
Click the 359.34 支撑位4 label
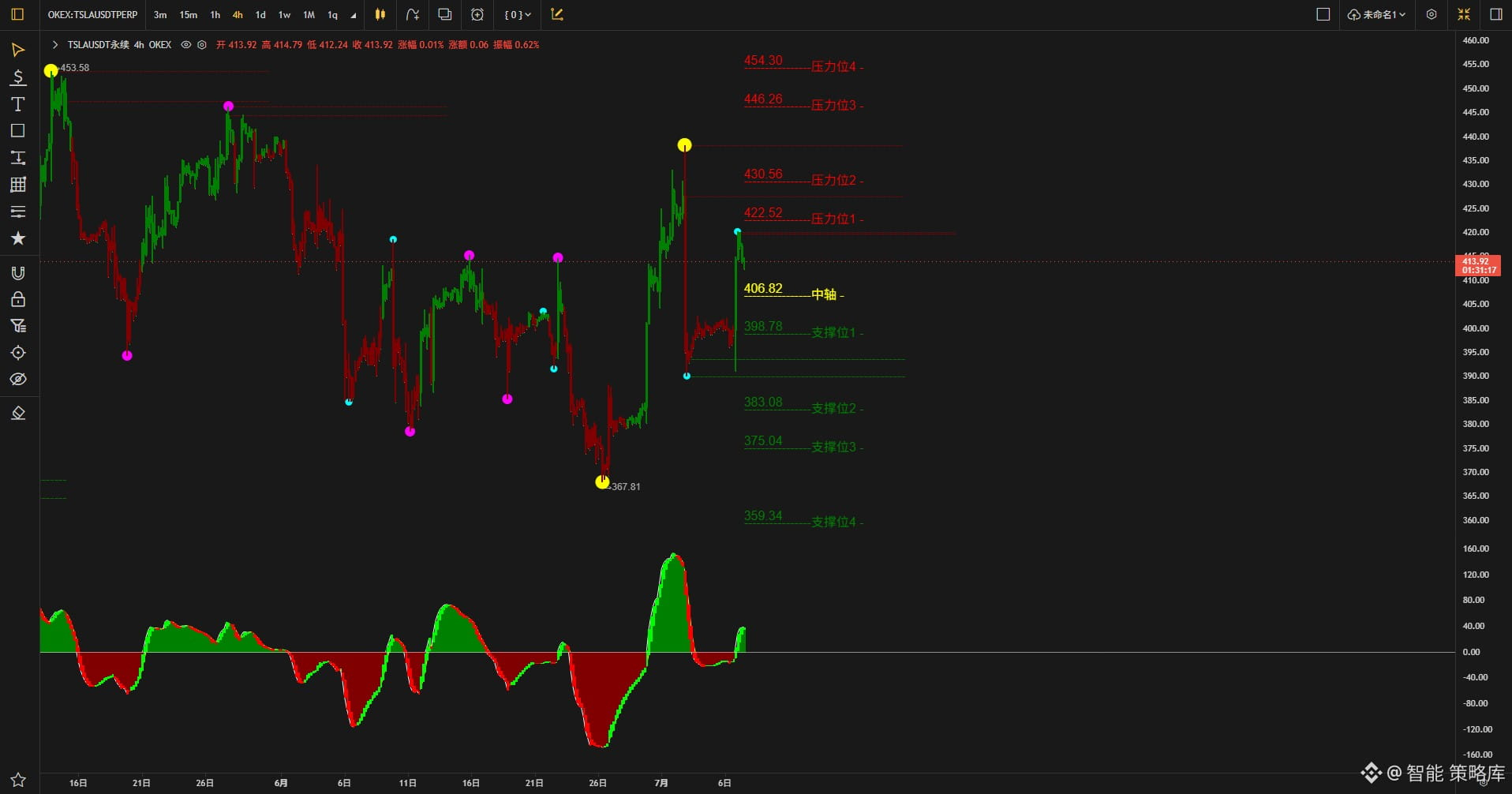(x=803, y=519)
